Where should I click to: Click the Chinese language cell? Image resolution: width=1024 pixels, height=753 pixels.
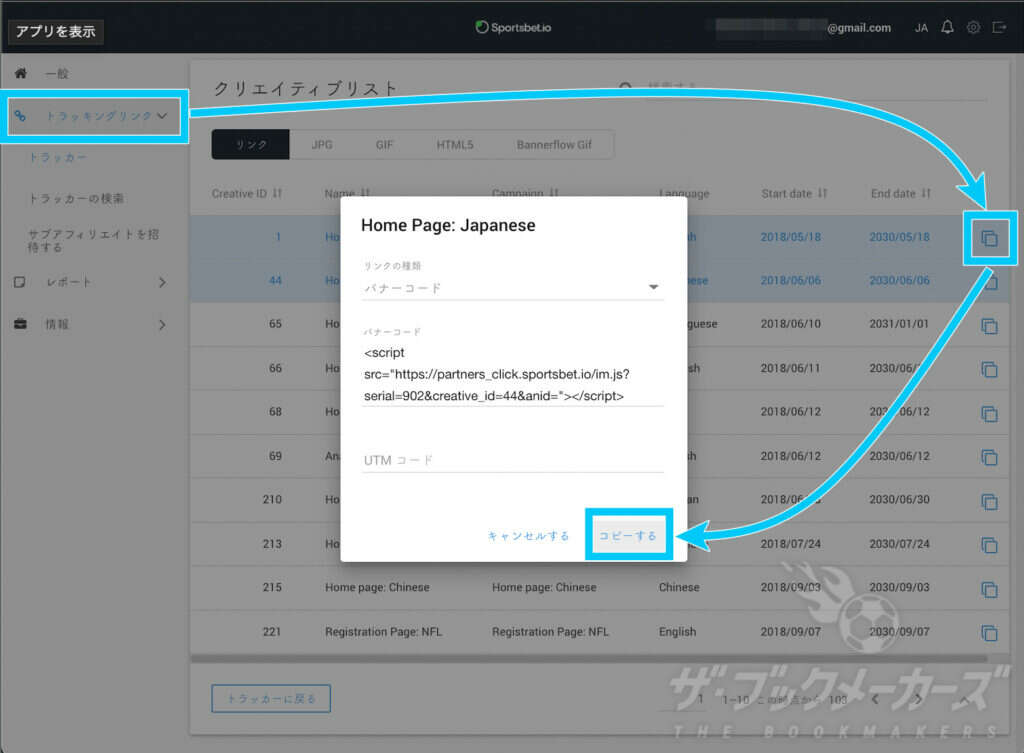679,587
